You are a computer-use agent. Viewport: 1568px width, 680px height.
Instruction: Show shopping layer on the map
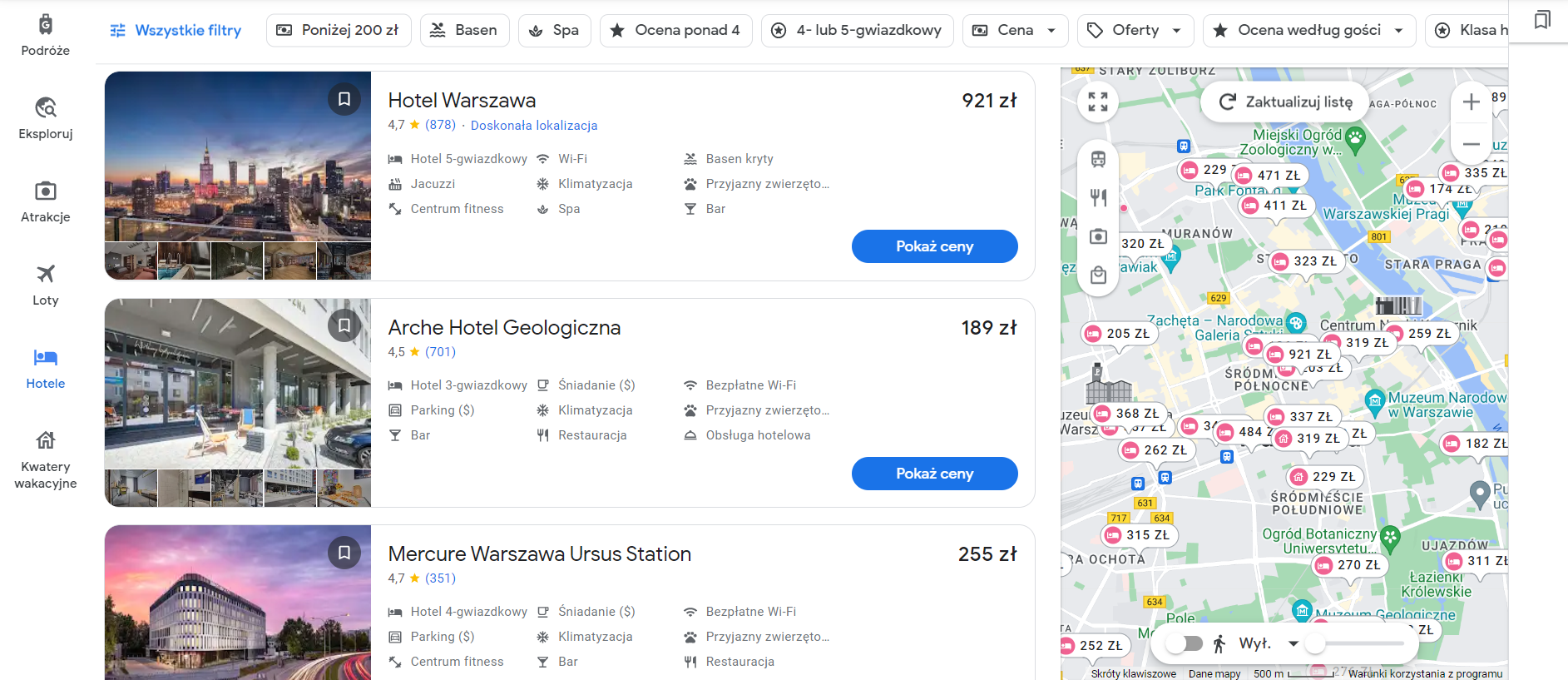click(1098, 275)
